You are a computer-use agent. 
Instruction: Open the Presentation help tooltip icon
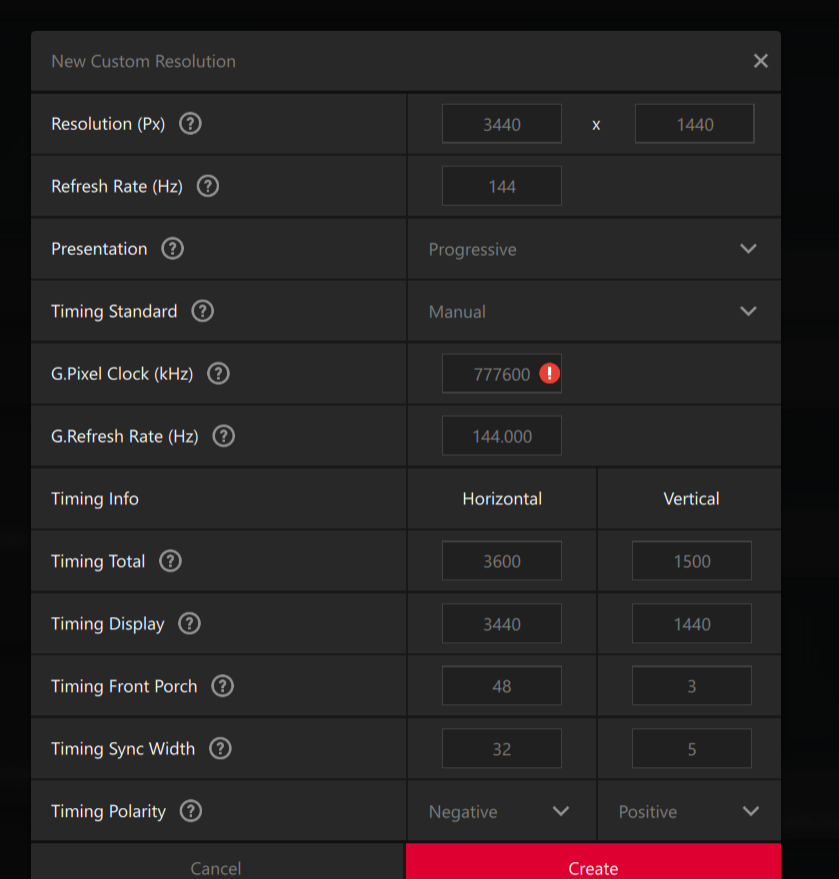(x=173, y=249)
